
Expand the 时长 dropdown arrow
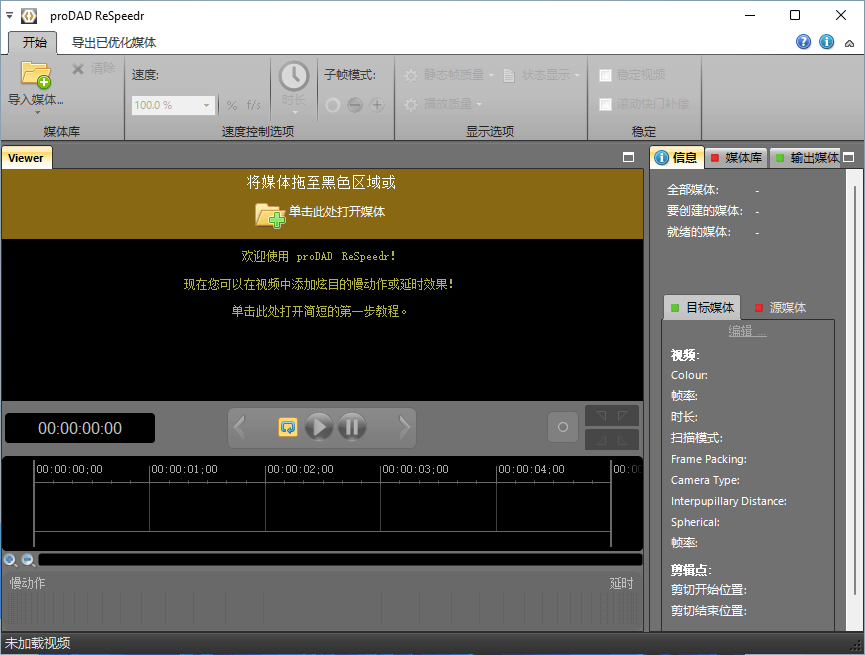[x=295, y=113]
